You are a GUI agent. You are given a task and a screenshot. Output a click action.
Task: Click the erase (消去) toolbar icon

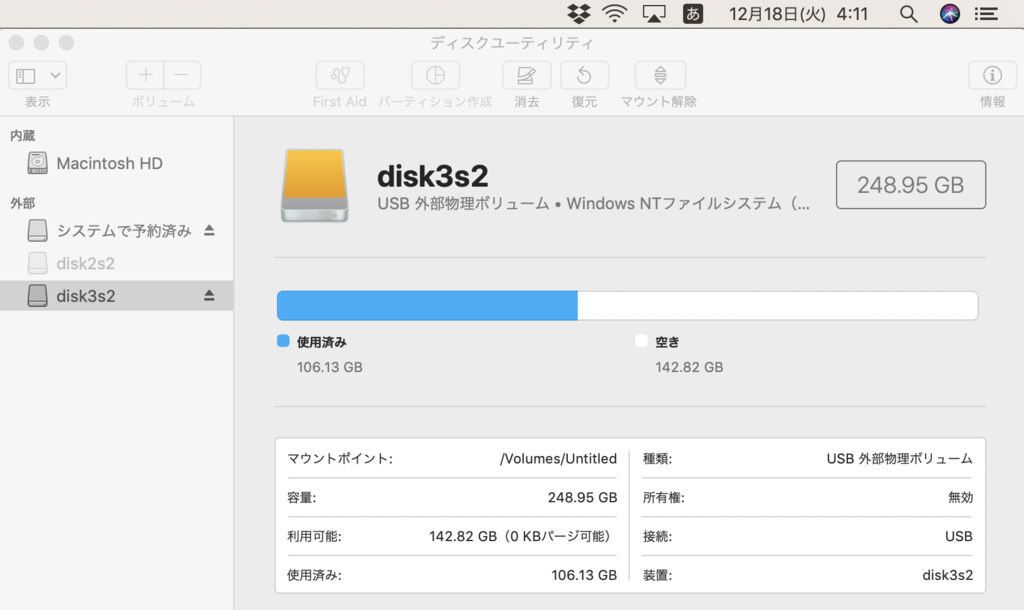[x=526, y=76]
